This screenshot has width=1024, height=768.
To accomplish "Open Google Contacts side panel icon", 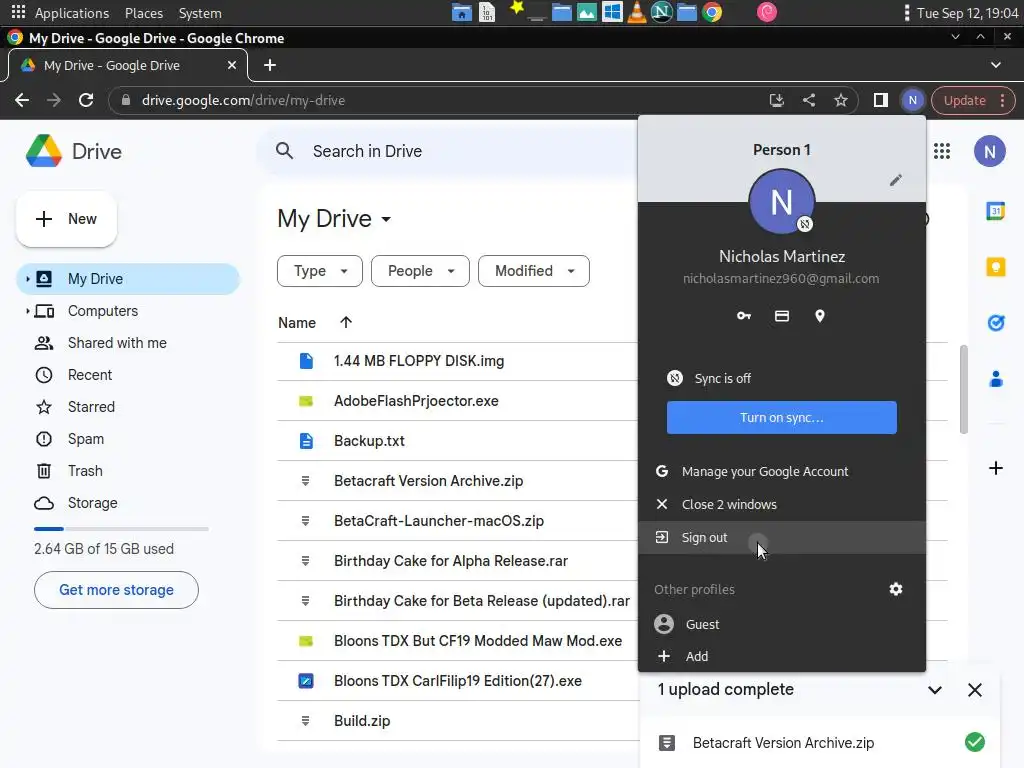I will 995,379.
